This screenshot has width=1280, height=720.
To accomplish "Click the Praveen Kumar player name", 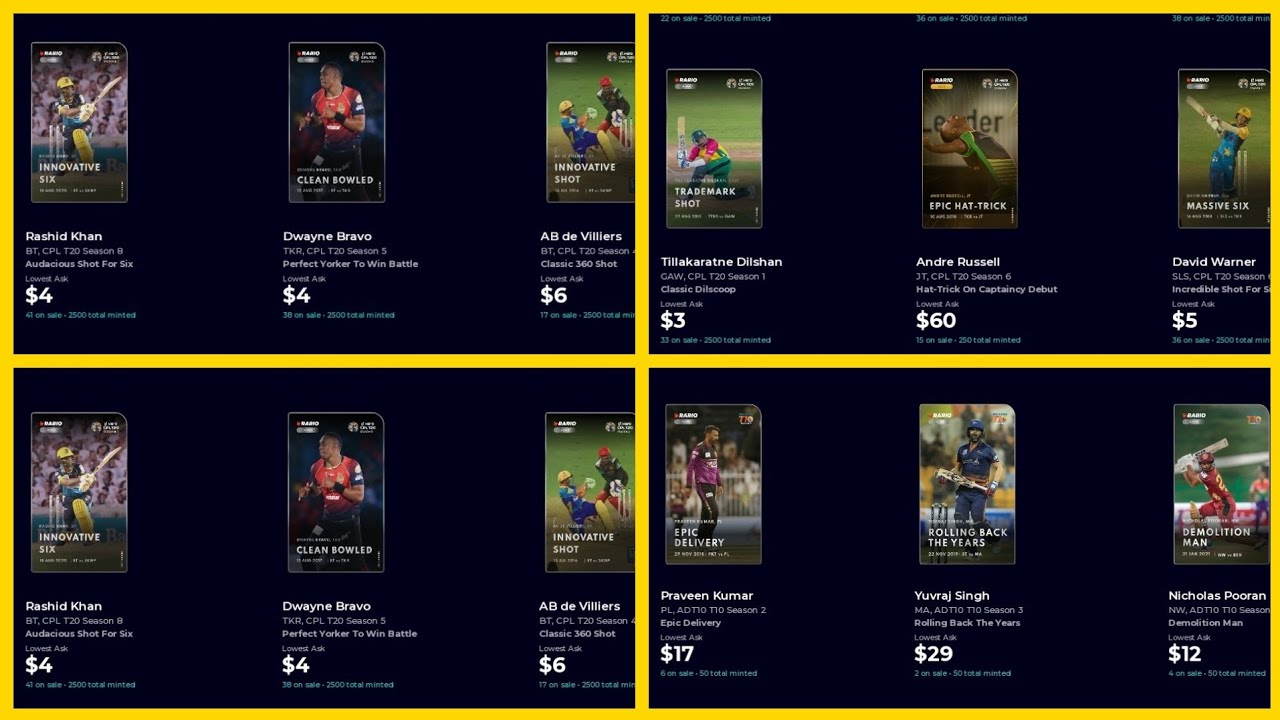I will [x=707, y=596].
